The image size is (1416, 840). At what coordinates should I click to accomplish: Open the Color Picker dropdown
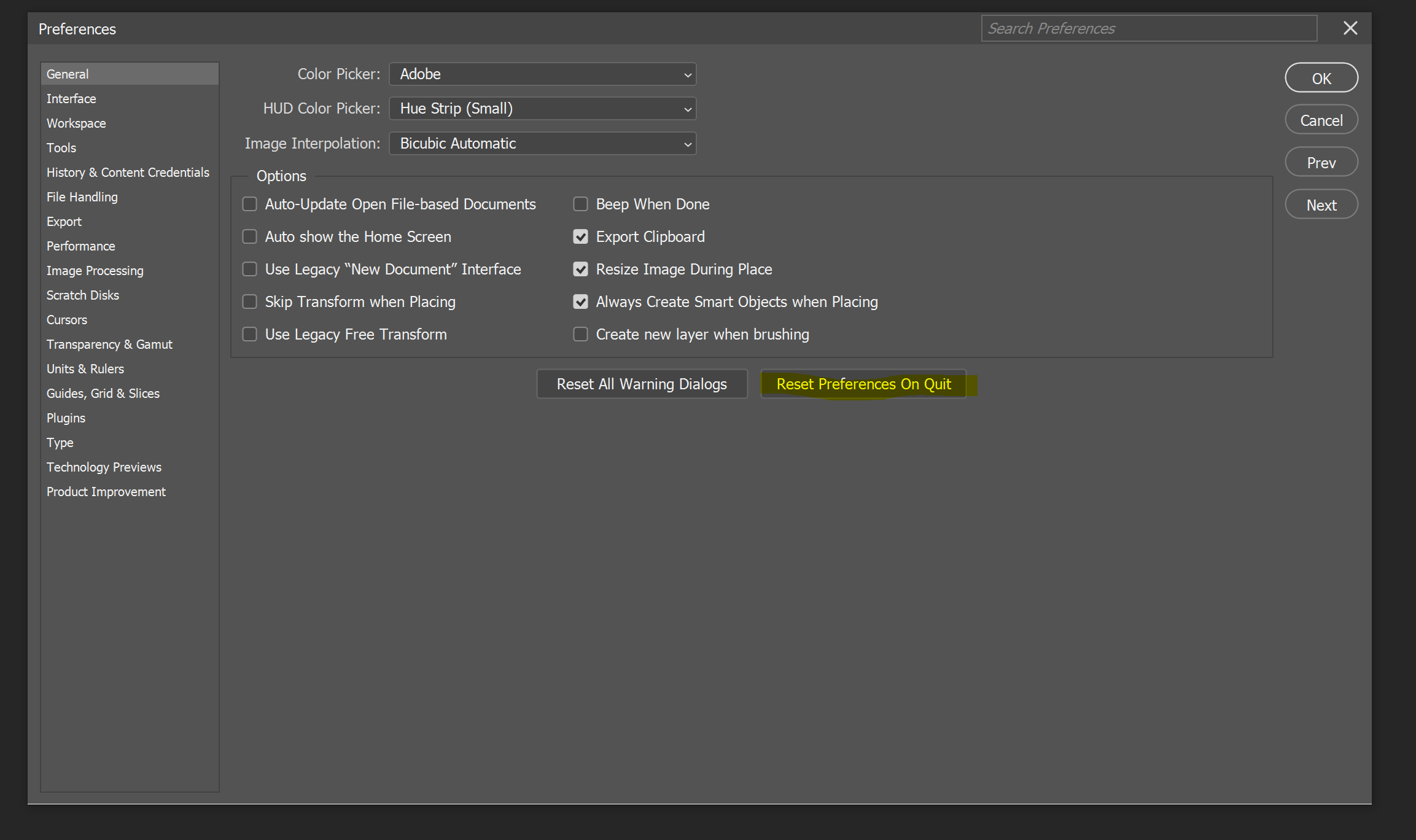[542, 74]
